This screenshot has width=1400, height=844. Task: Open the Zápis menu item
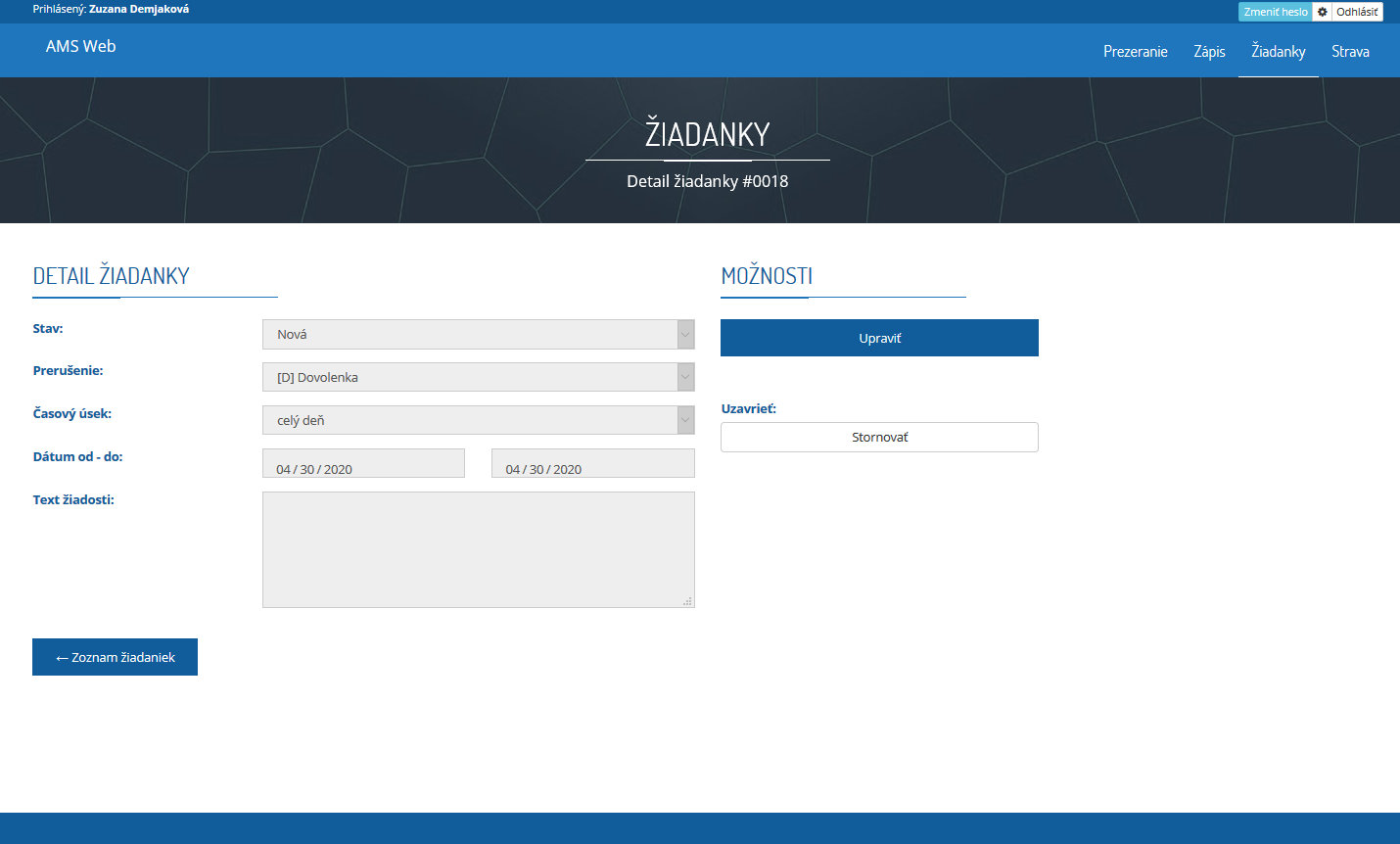click(1209, 51)
